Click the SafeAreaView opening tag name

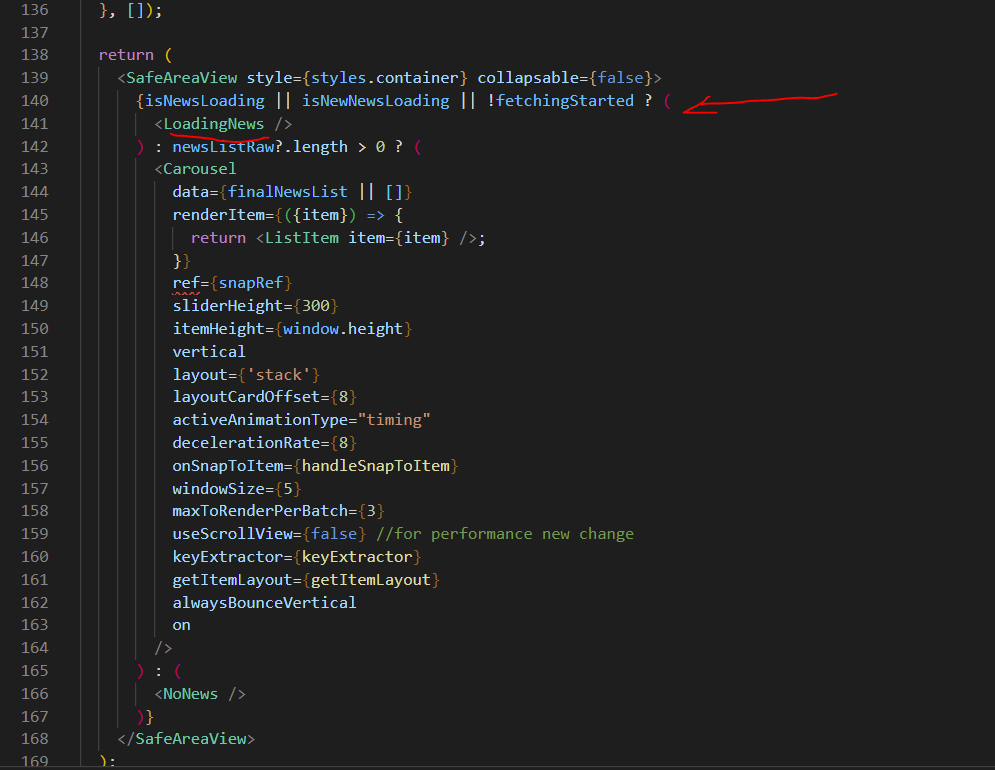point(181,77)
